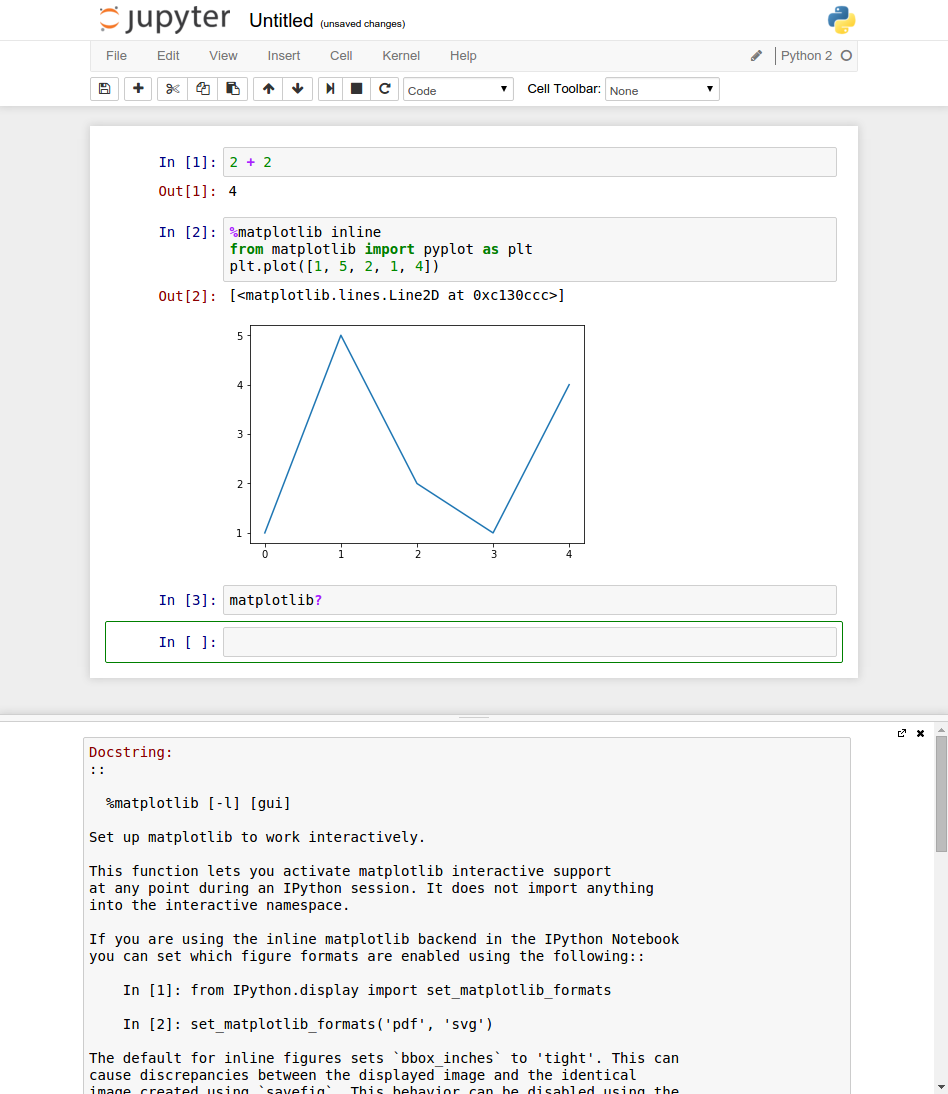Click 'Set up matplotlib to work interactively.' text
This screenshot has height=1094, width=948.
click(x=257, y=837)
